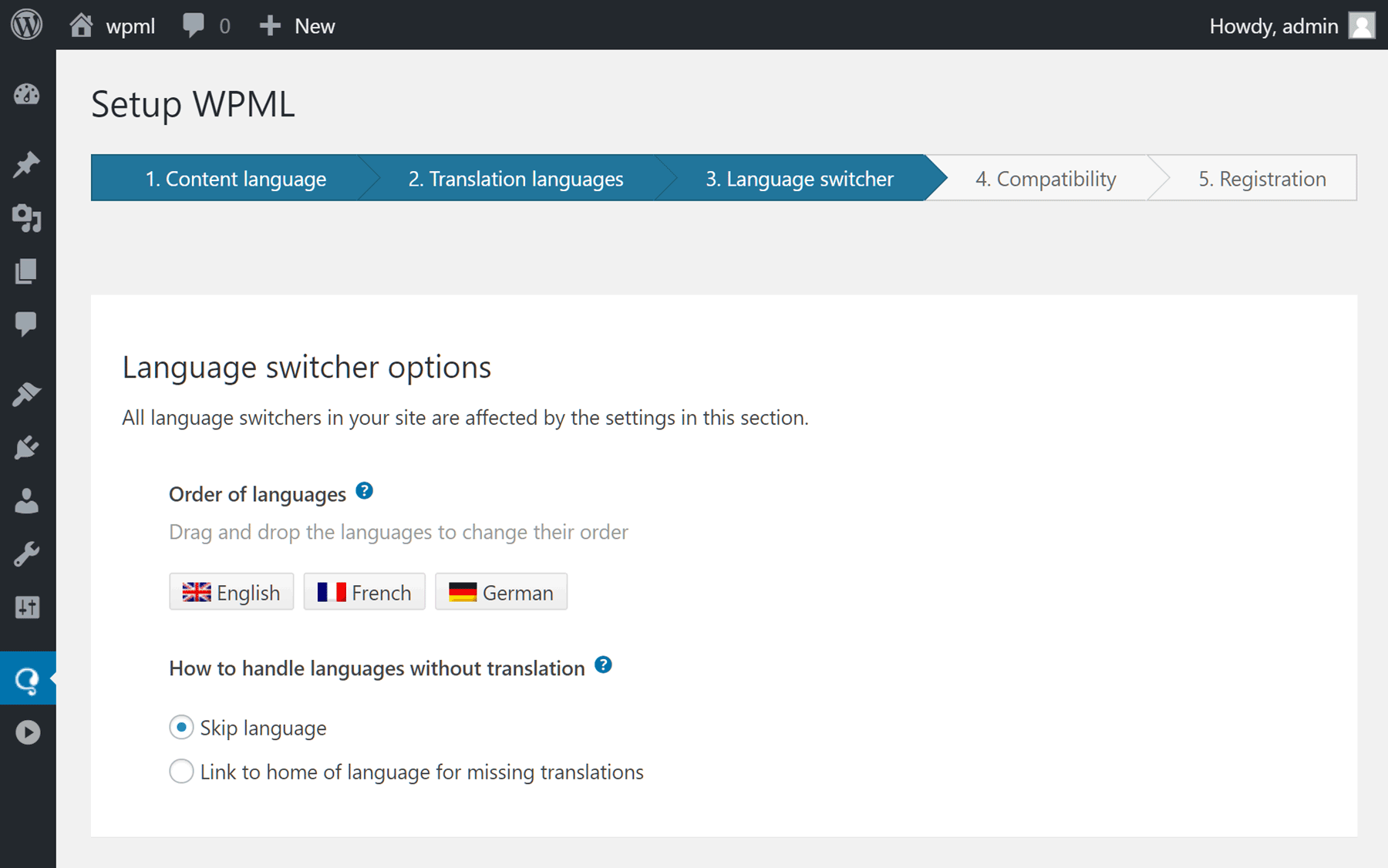Click the home icon beside wpml
This screenshot has width=1388, height=868.
click(x=81, y=25)
